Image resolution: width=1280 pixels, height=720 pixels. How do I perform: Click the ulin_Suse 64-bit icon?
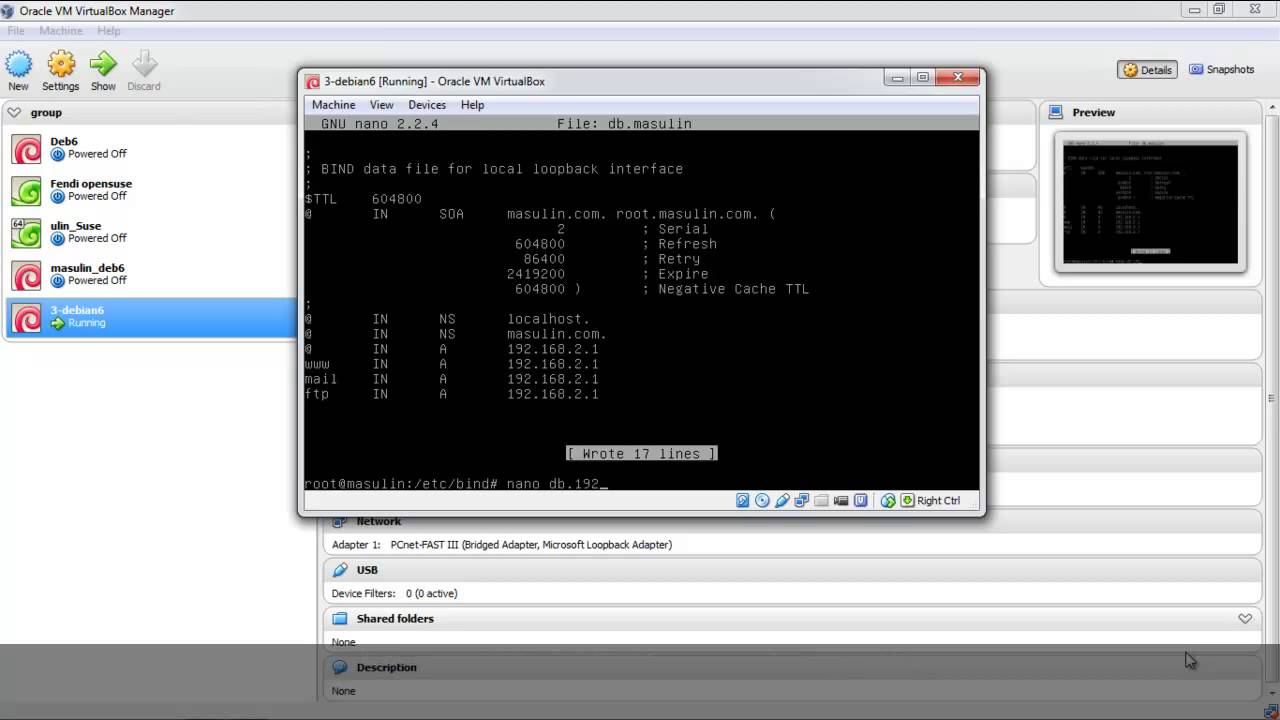tap(27, 233)
